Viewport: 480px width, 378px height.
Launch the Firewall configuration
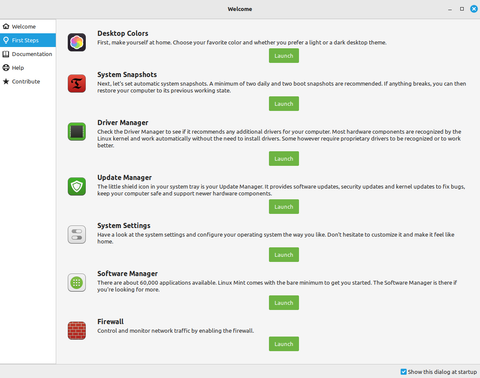284,344
